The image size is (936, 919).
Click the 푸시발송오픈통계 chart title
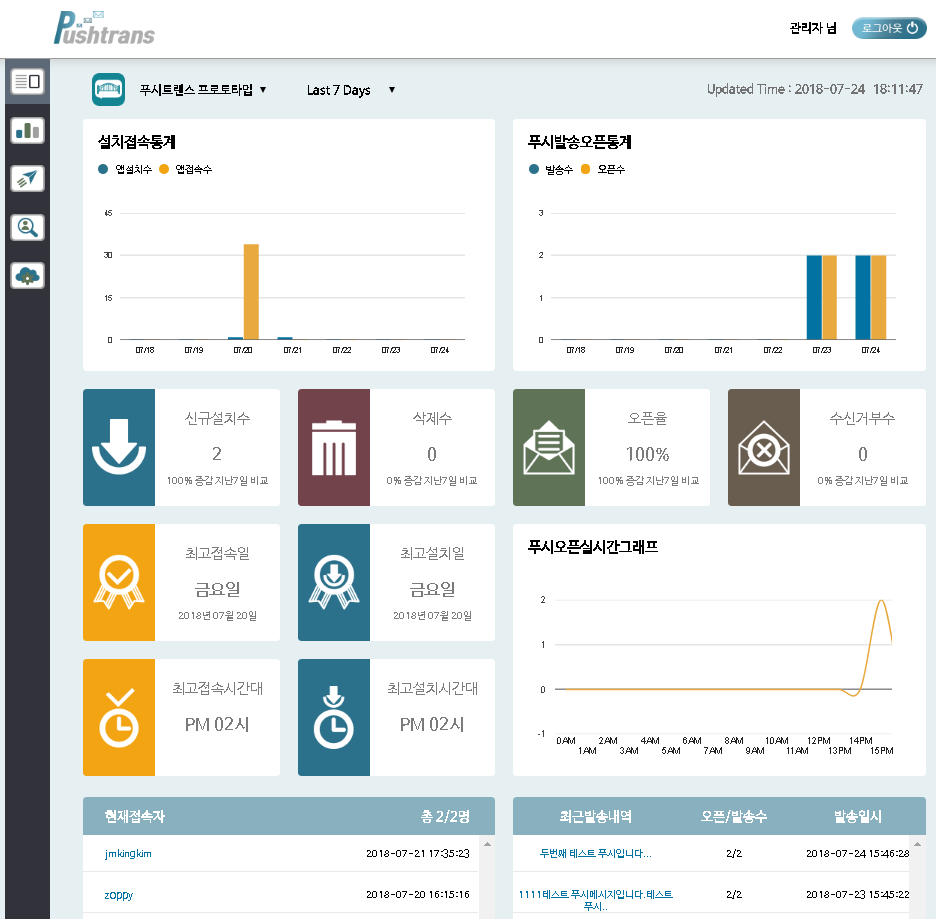tap(580, 142)
